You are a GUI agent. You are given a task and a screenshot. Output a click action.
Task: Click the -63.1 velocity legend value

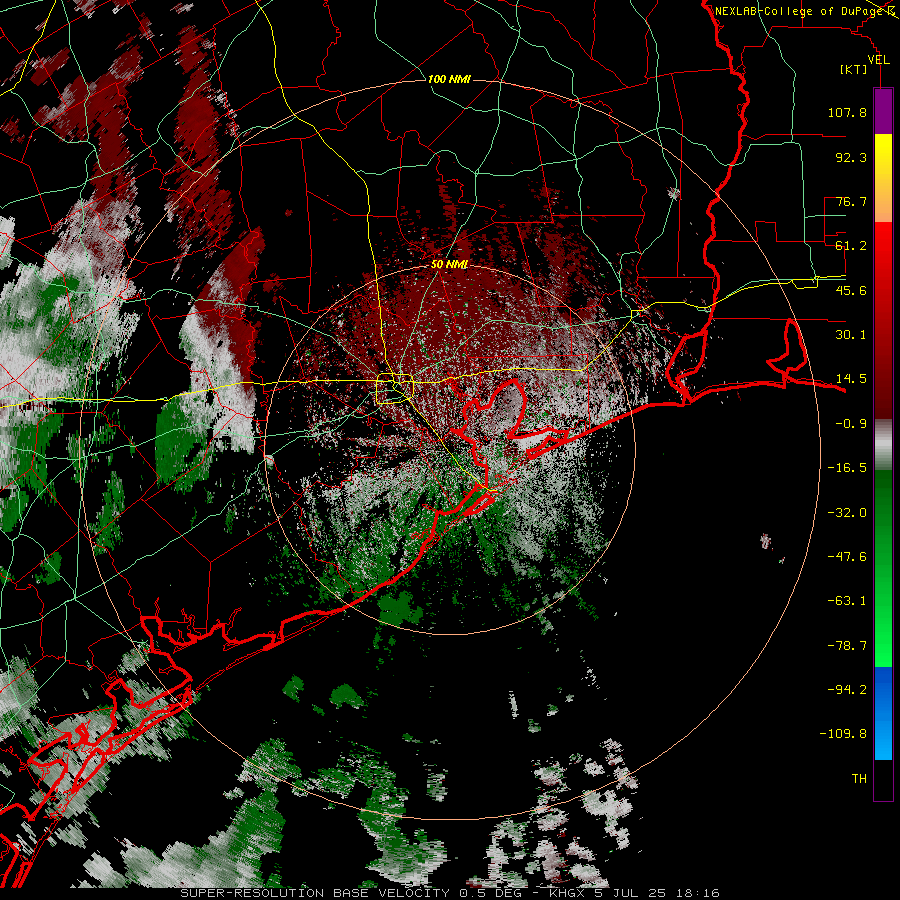pos(847,601)
